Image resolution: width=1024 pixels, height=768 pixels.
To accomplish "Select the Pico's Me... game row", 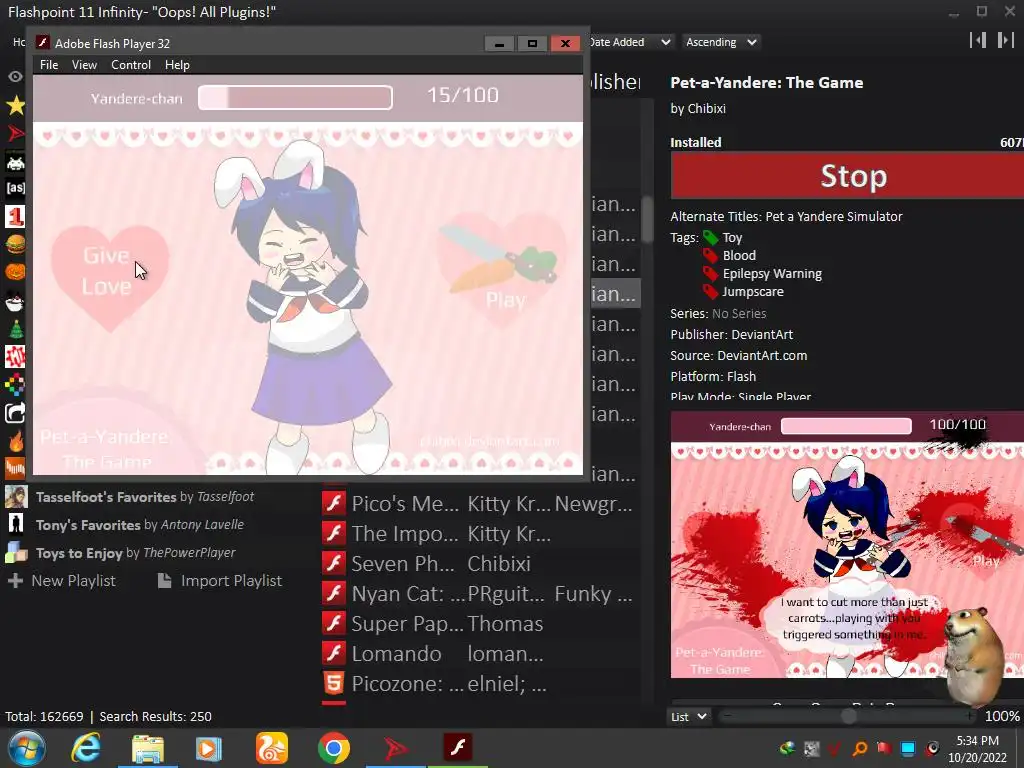I will [479, 504].
